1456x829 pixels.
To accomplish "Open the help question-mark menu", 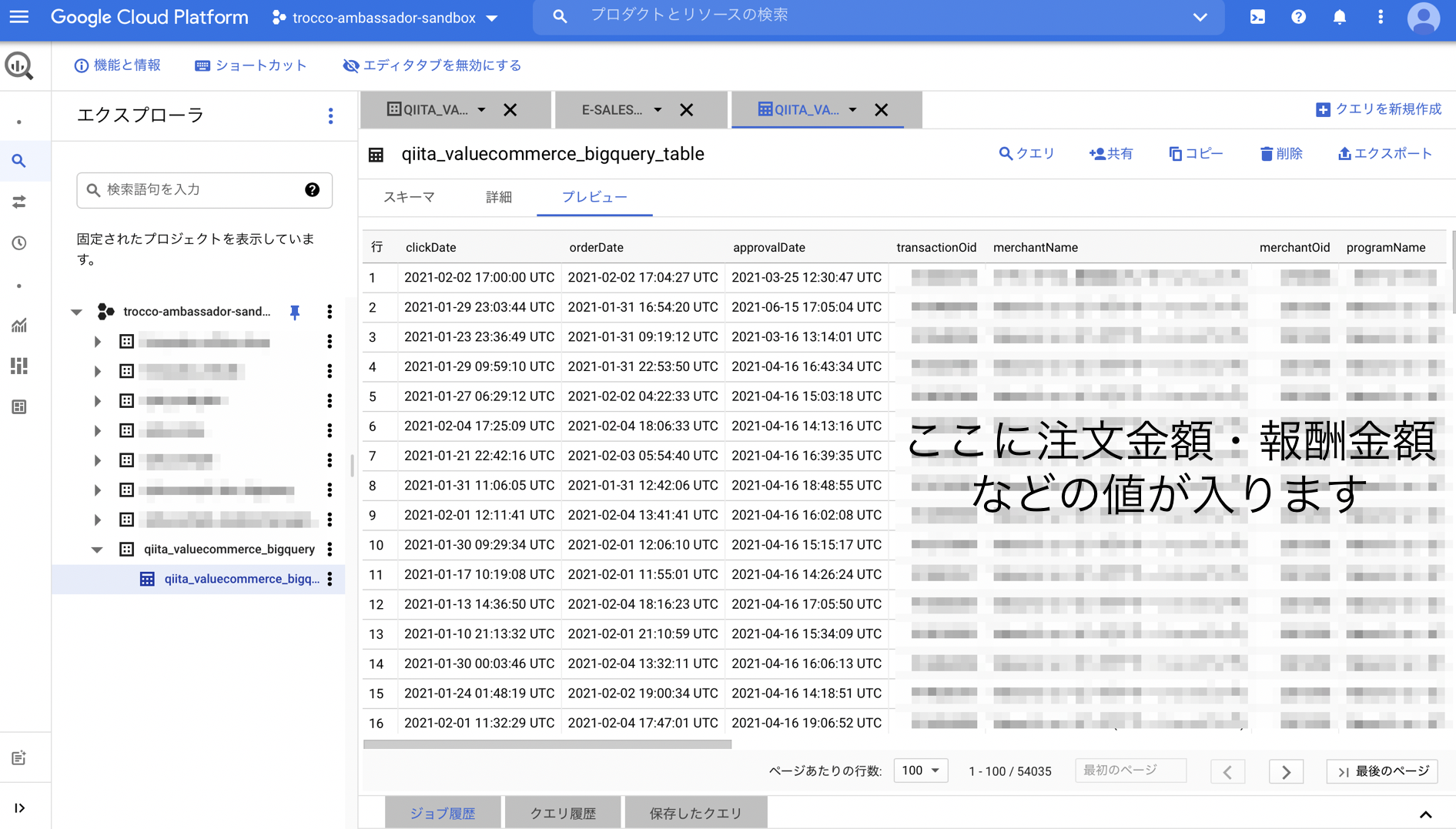I will 1298,17.
